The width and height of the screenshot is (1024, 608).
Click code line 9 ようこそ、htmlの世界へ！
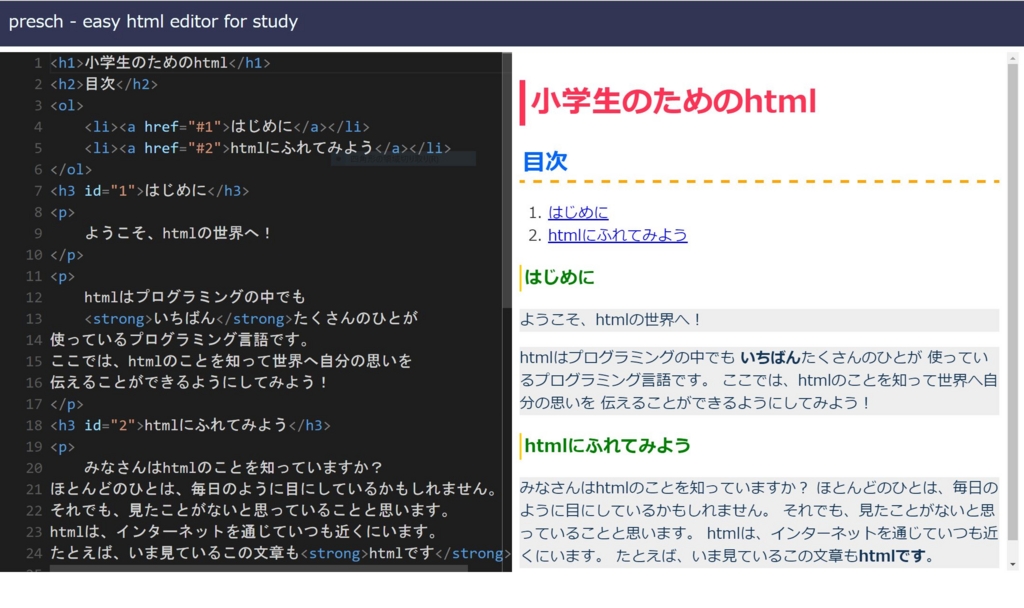178,233
